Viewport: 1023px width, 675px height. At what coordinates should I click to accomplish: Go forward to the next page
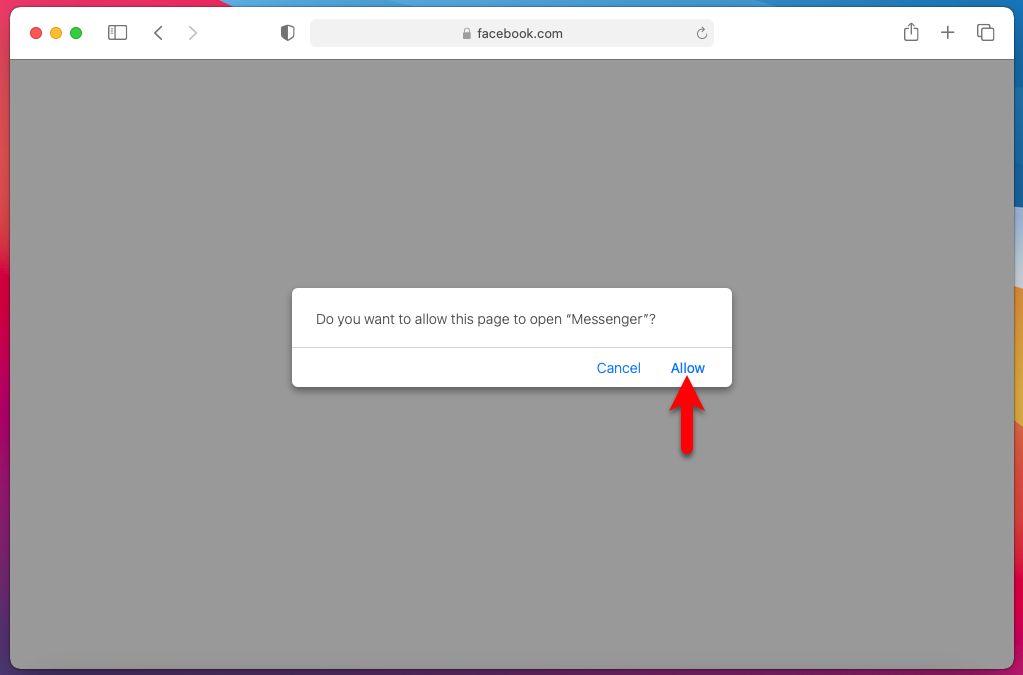tap(192, 33)
